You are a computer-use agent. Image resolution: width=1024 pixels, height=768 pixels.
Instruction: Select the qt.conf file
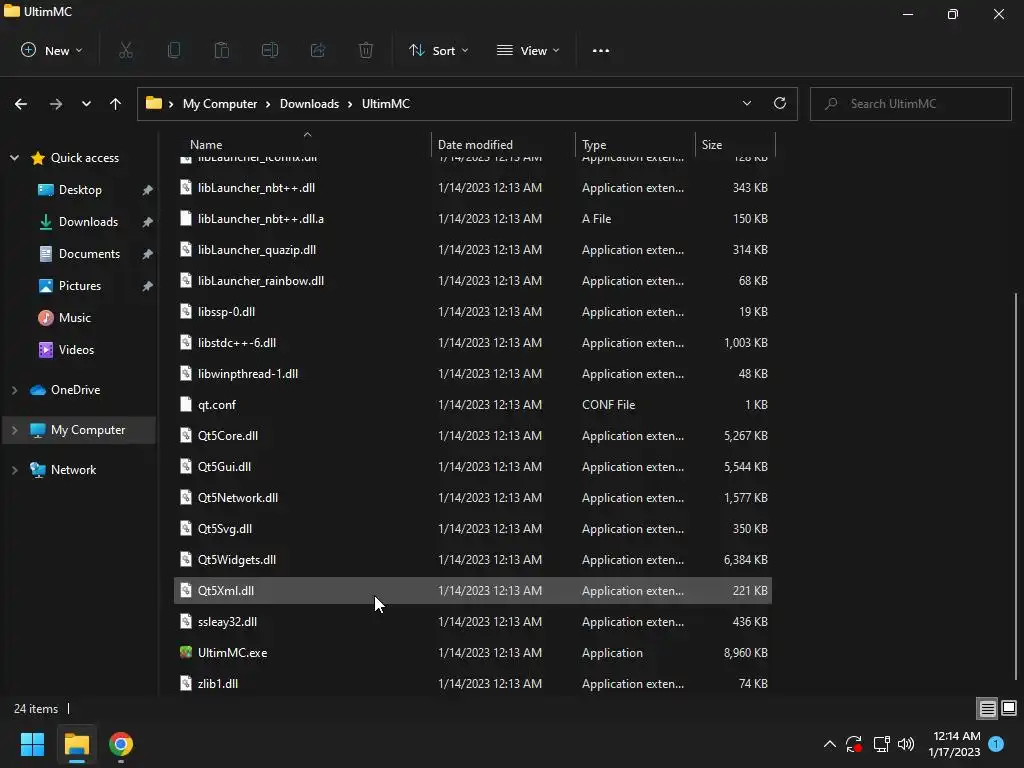(473, 405)
